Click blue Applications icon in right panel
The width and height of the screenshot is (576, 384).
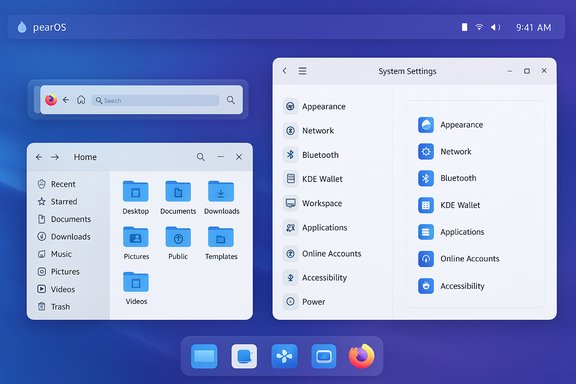pyautogui.click(x=426, y=232)
